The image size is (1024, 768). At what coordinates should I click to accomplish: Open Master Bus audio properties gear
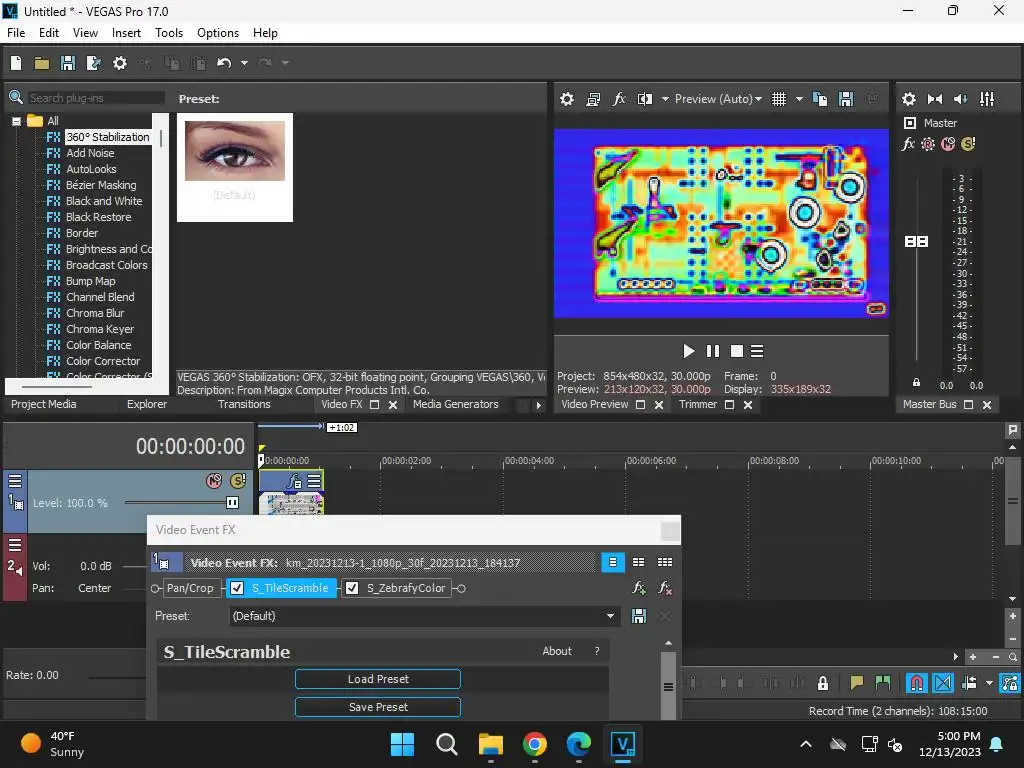click(x=908, y=99)
